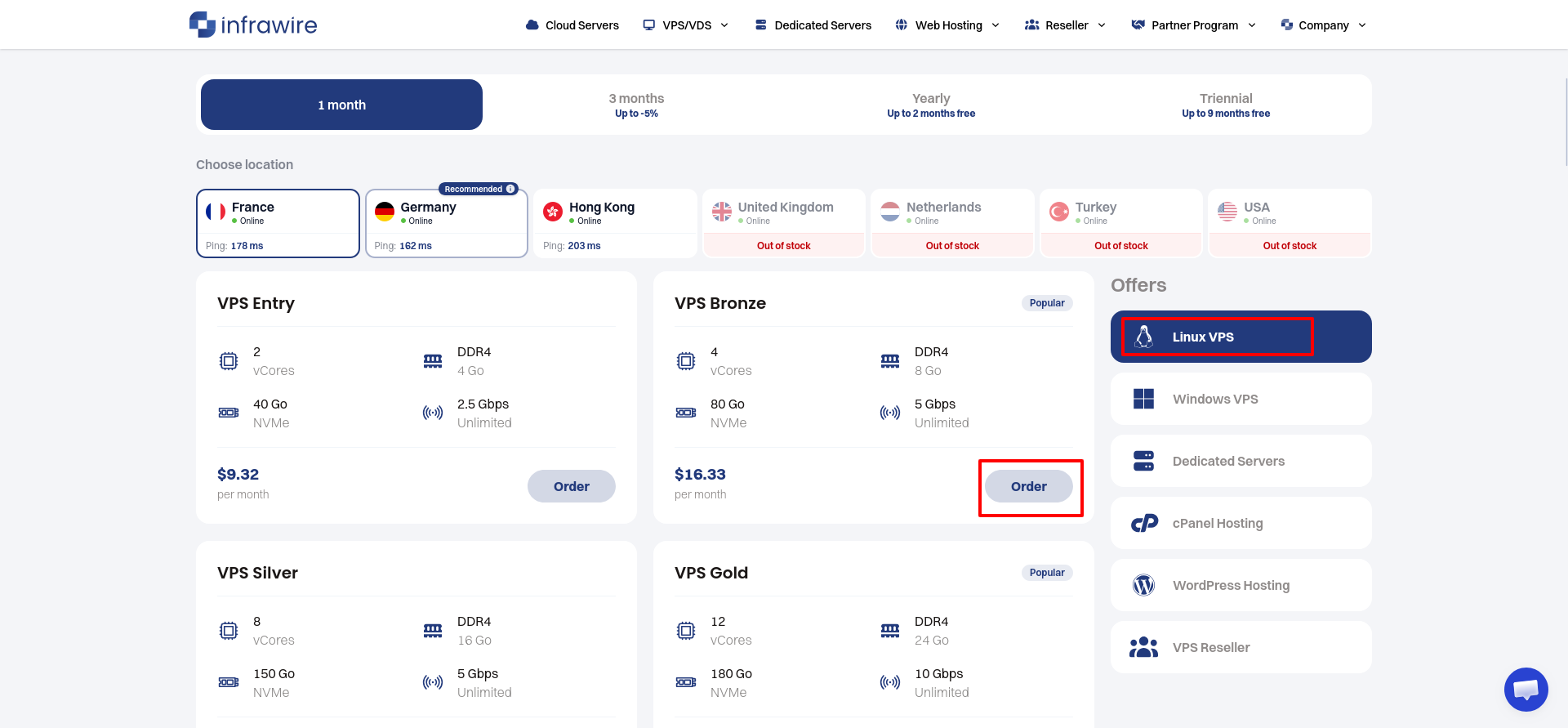This screenshot has width=1568, height=728.
Task: Open the Cloud Servers nav link
Action: [572, 25]
